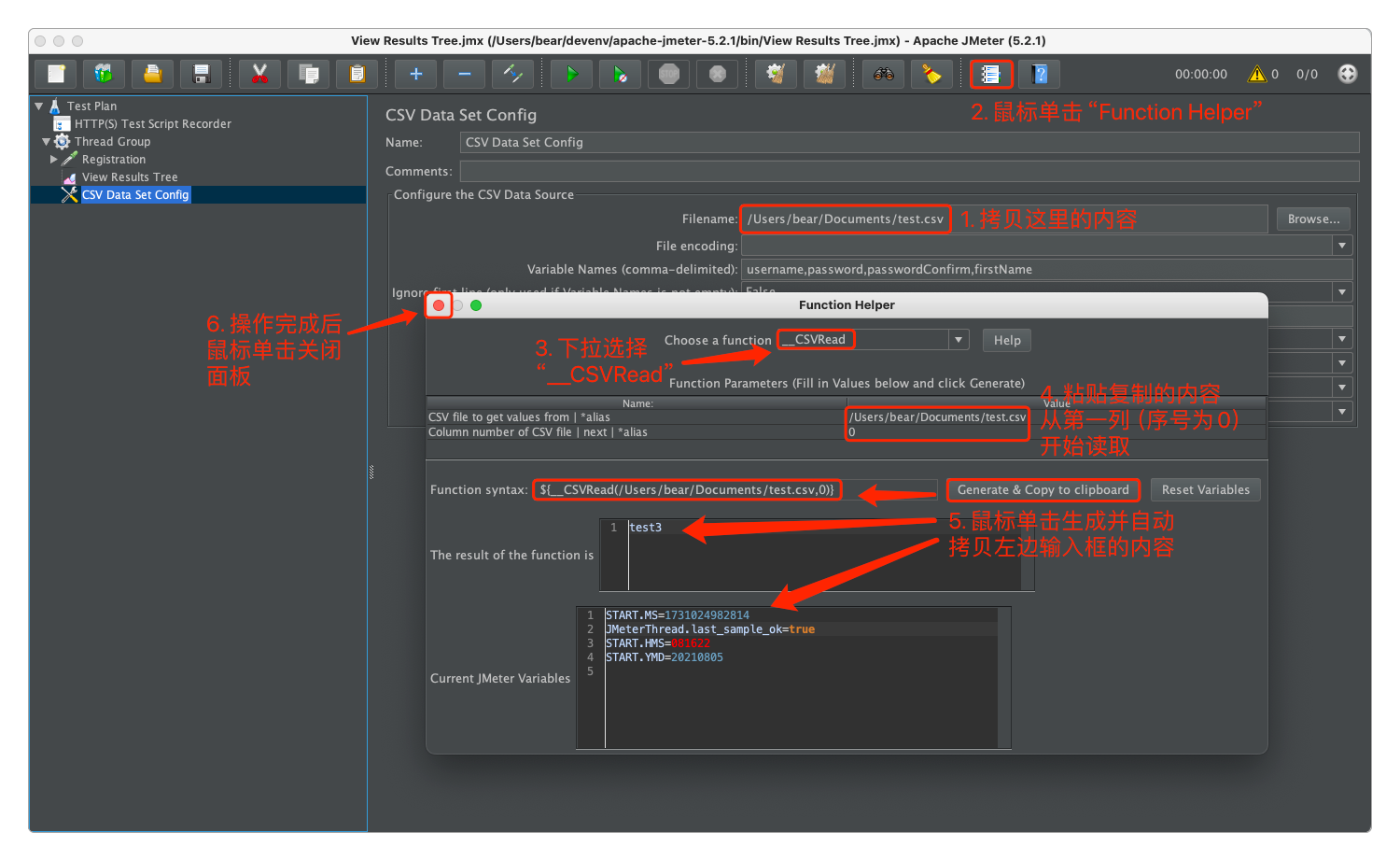Click the yellow warning triangle icon
Viewport: 1400px width, 861px height.
pos(1257,74)
